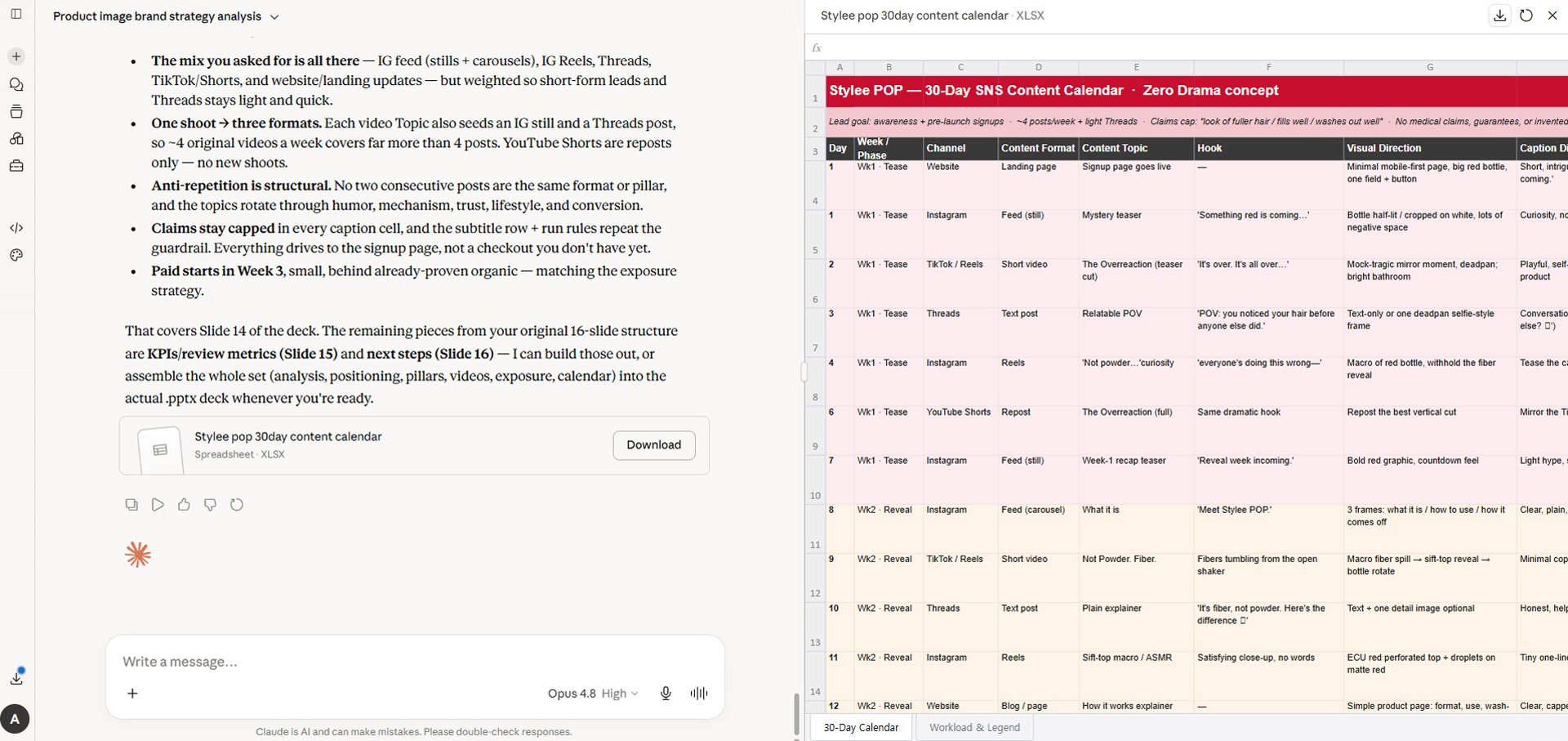Open the artifacts shapes icon in sidebar
Screen dimensions: 1568x741
click(x=16, y=139)
